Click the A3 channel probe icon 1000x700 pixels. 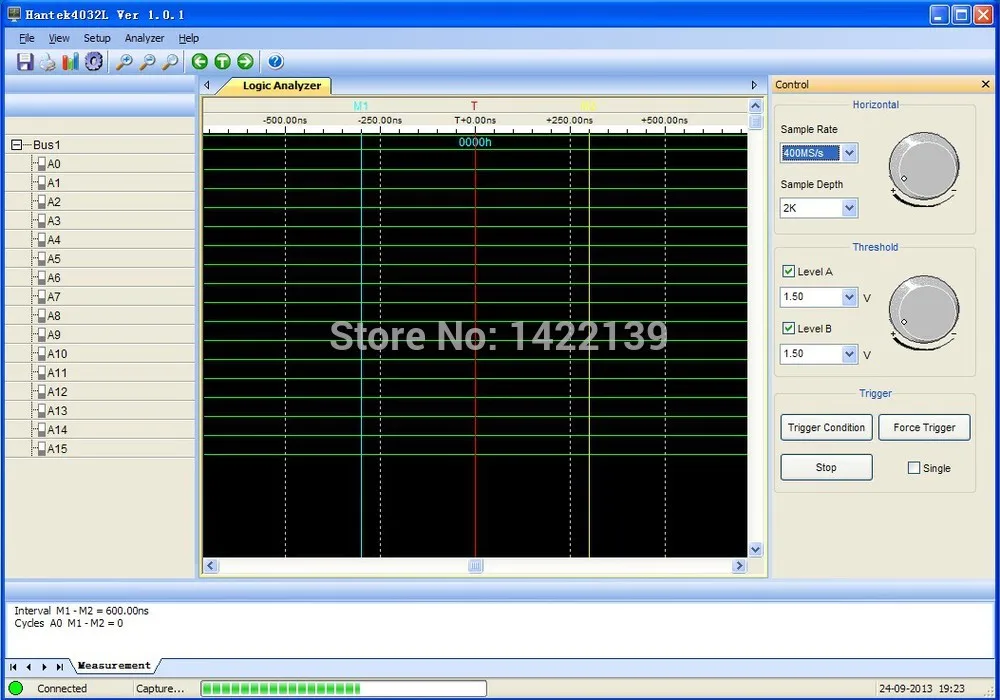pyautogui.click(x=41, y=221)
